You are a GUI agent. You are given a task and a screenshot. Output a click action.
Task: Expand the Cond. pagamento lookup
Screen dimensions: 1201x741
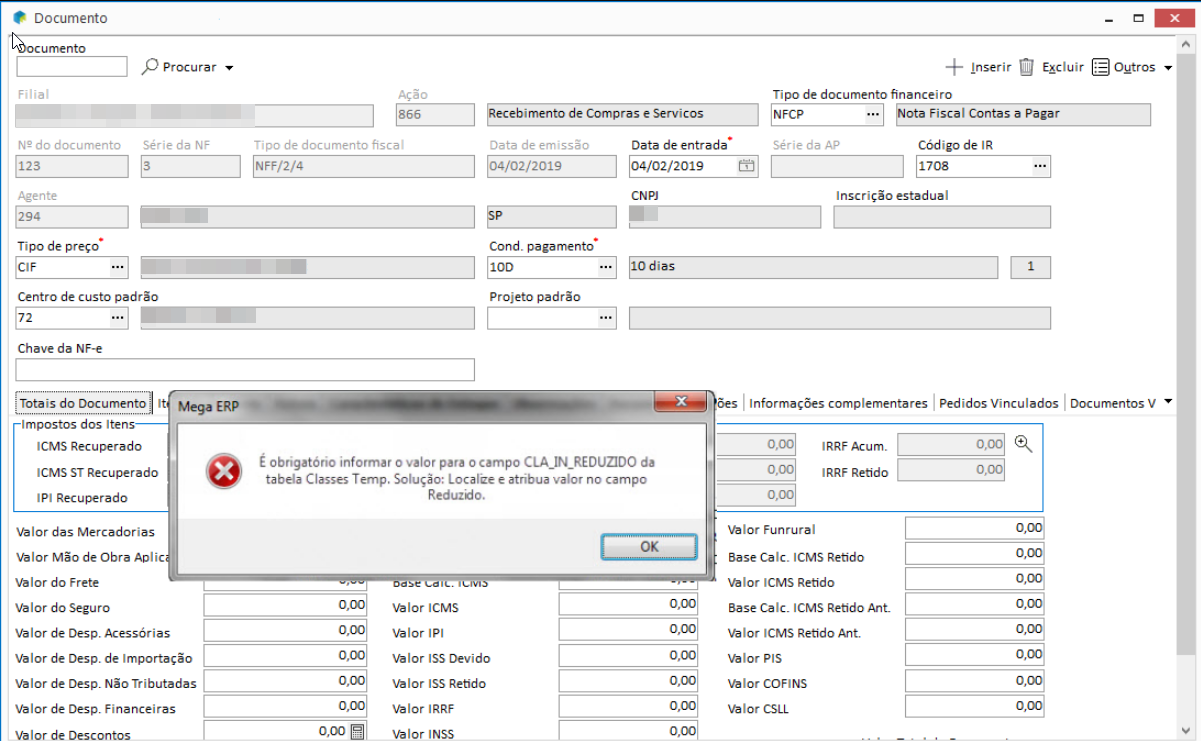606,268
